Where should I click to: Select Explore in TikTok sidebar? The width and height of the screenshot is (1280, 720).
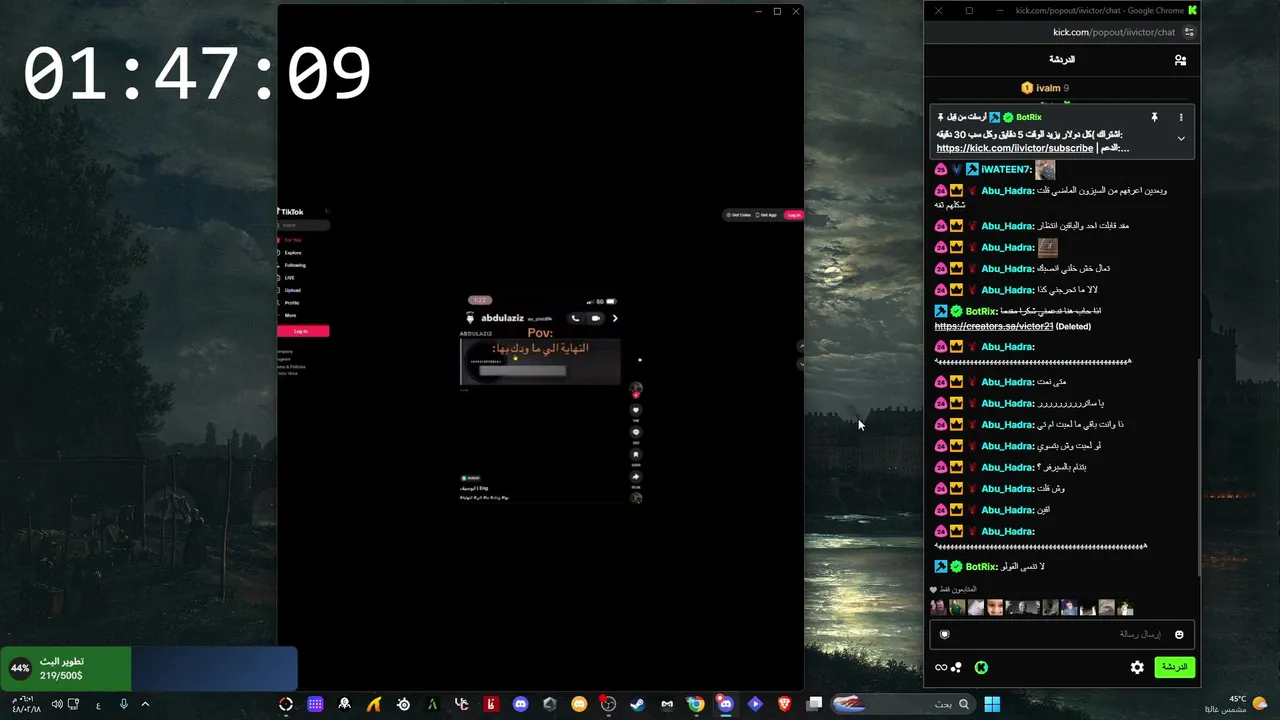click(291, 253)
